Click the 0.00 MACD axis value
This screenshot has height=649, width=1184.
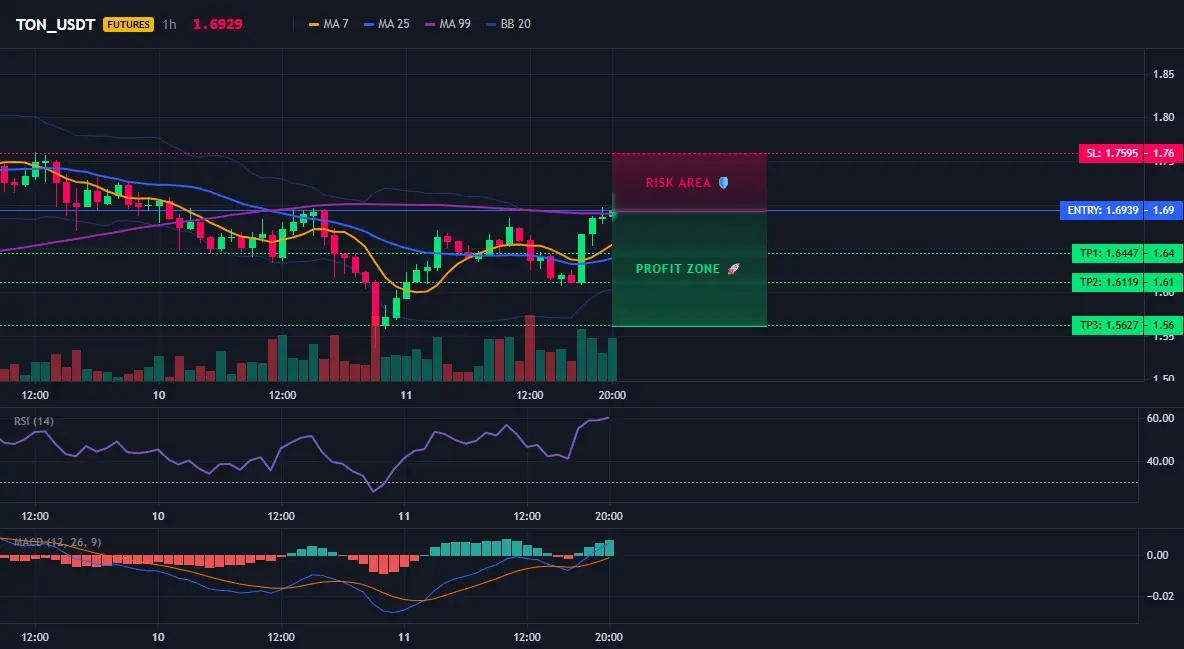(1157, 555)
